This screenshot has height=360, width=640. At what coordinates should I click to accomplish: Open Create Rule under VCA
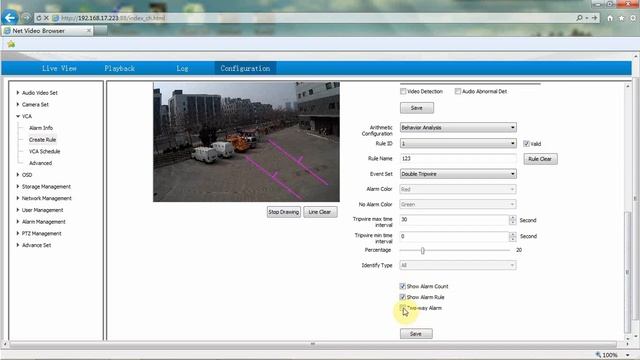42,140
